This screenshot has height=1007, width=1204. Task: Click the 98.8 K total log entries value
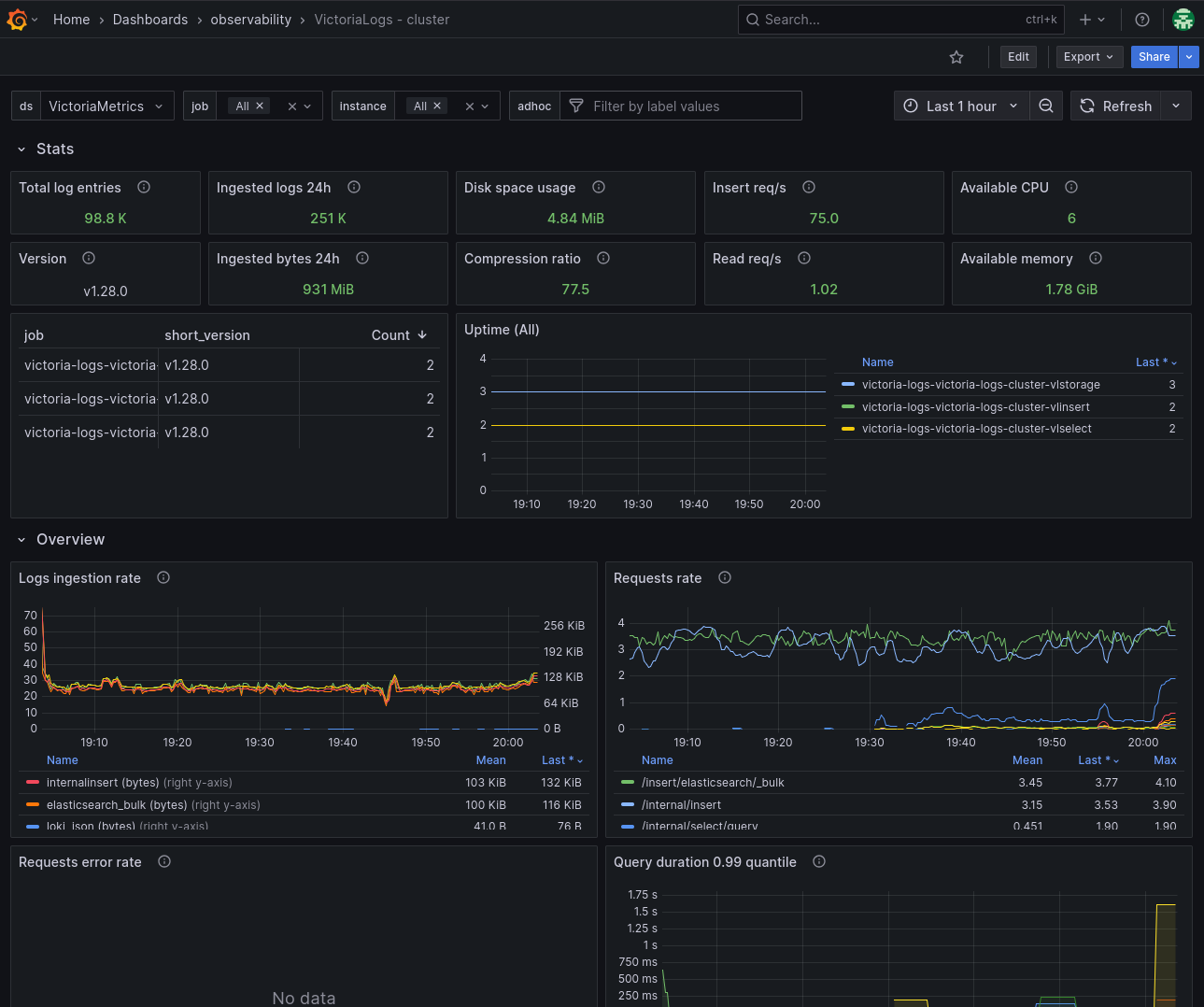(x=106, y=218)
